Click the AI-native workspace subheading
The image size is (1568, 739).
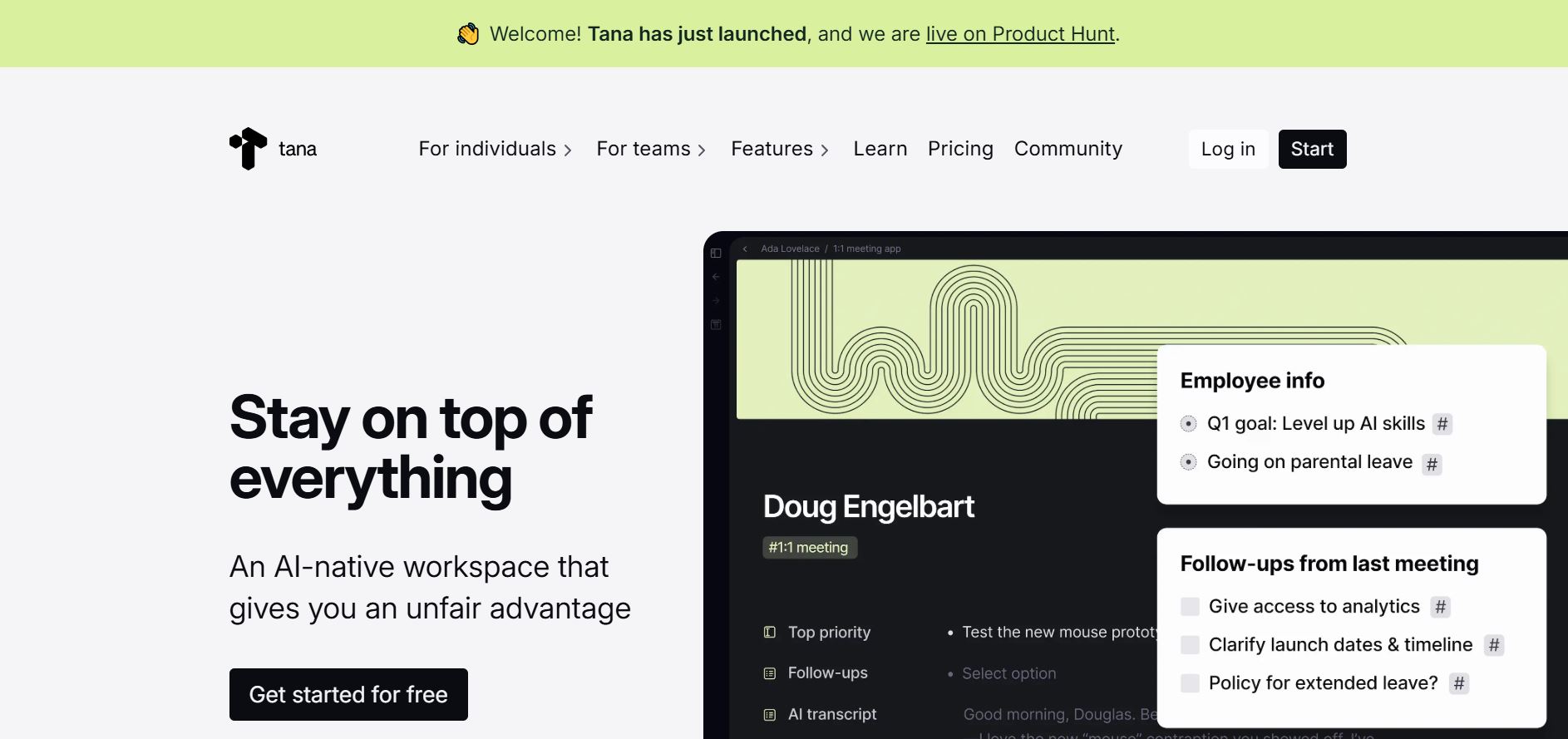tap(430, 588)
